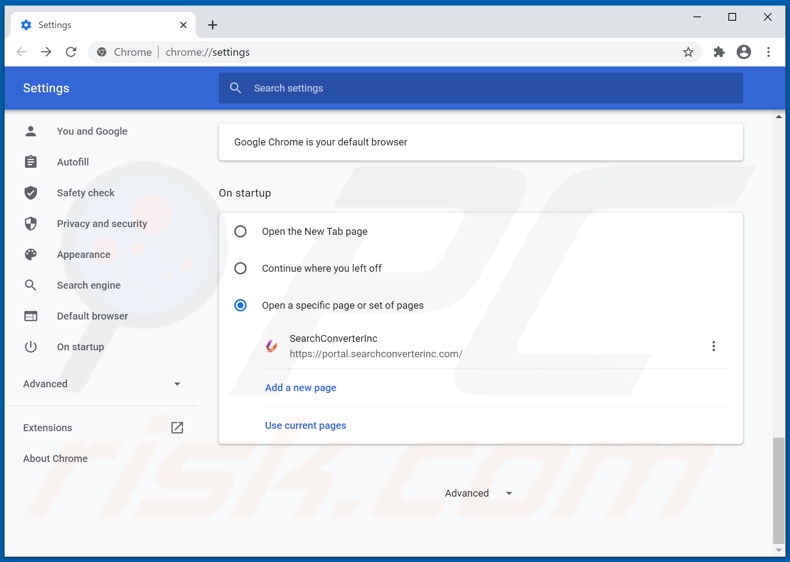Open more actions for SearchConverterInc page
The width and height of the screenshot is (790, 562).
point(713,346)
